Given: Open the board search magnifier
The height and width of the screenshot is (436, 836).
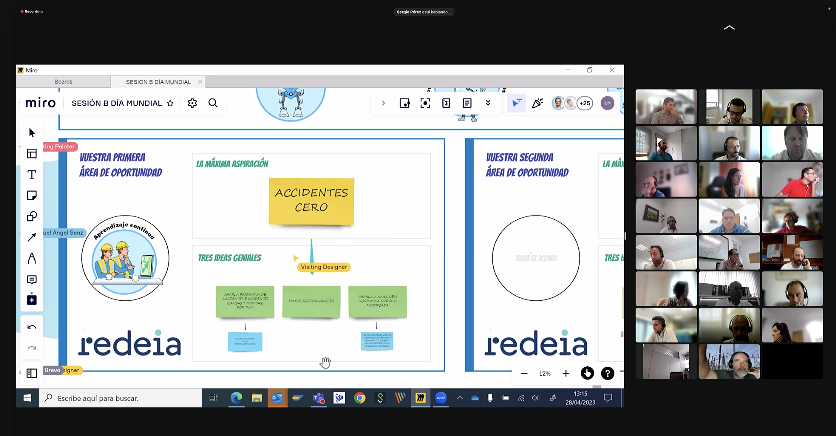Looking at the screenshot, I should point(213,103).
